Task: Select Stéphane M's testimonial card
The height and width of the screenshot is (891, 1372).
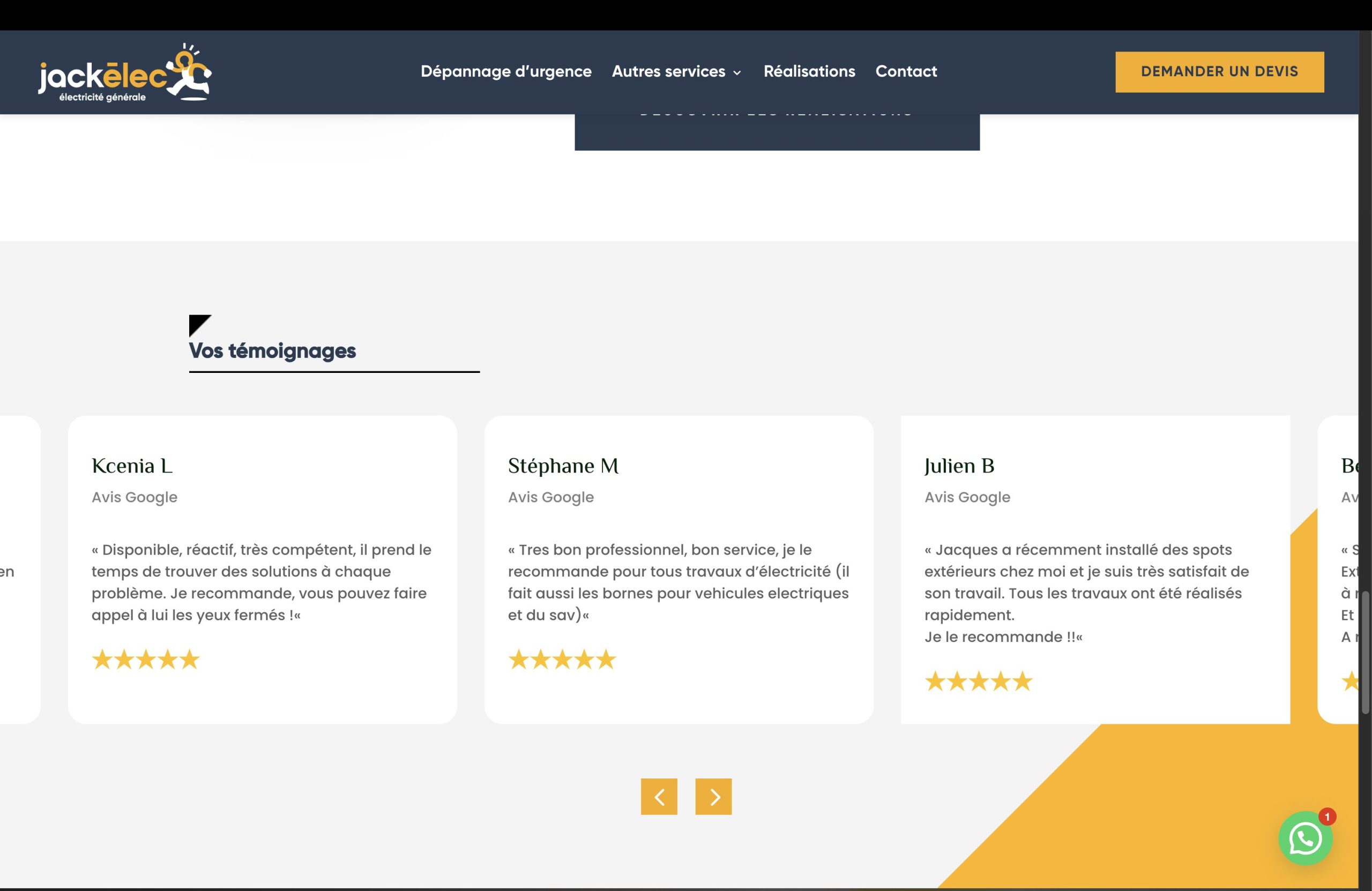Action: tap(678, 570)
